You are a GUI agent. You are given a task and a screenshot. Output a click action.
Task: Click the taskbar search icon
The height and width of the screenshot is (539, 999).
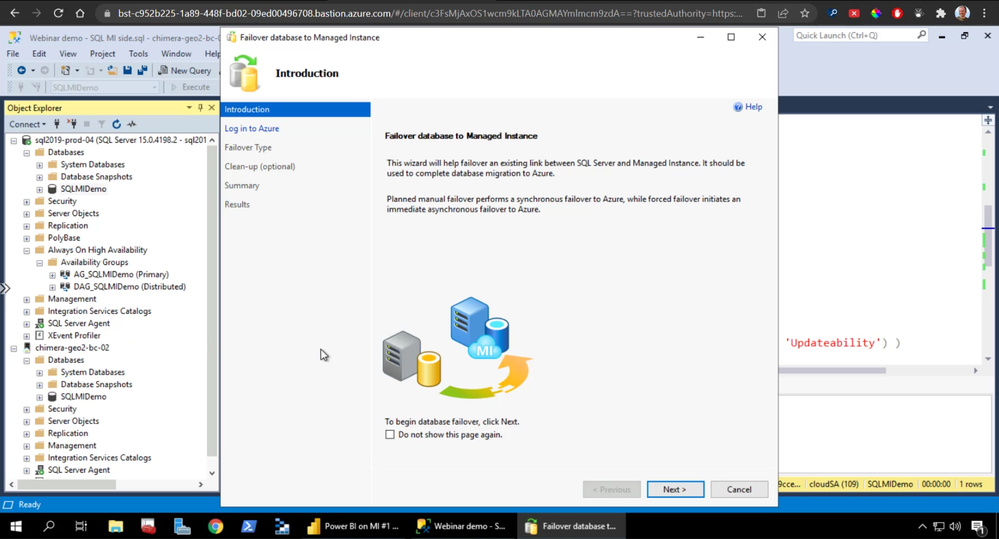click(48, 526)
